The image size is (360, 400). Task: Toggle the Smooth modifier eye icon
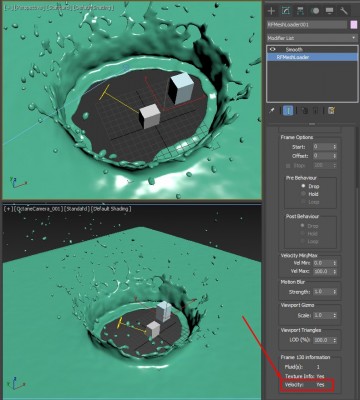point(273,49)
